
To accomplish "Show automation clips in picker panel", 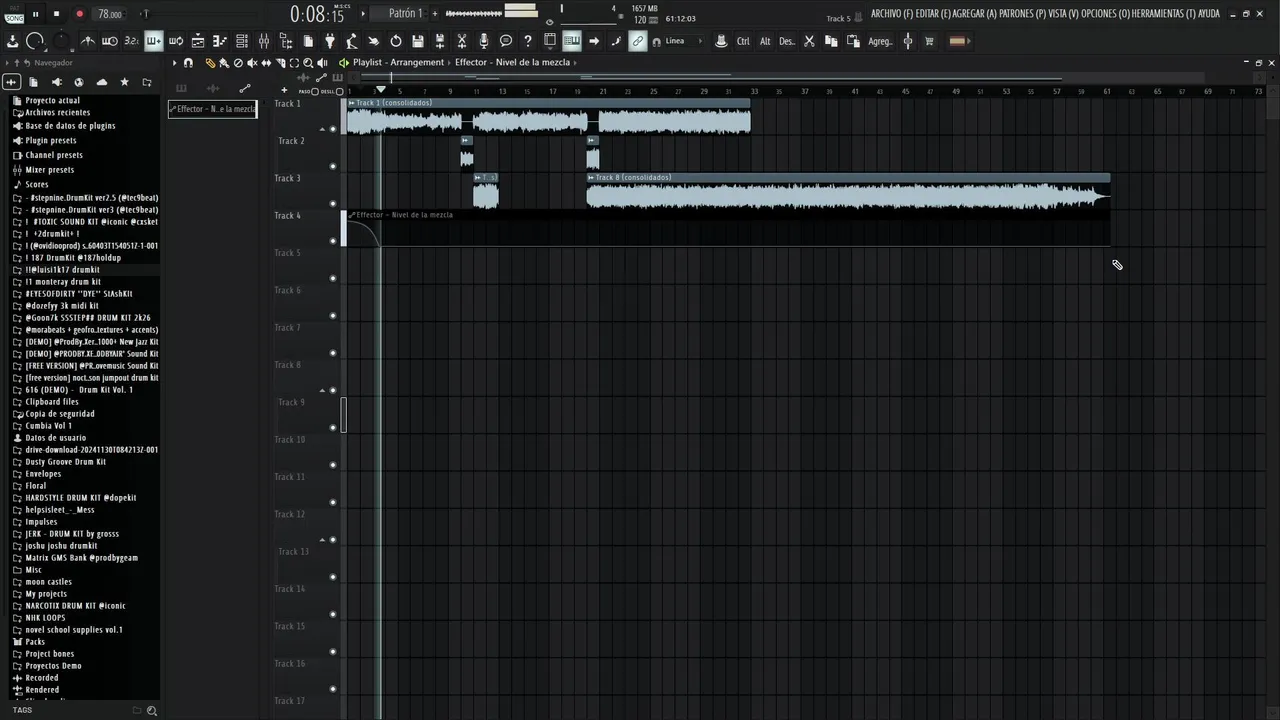I will tap(245, 88).
